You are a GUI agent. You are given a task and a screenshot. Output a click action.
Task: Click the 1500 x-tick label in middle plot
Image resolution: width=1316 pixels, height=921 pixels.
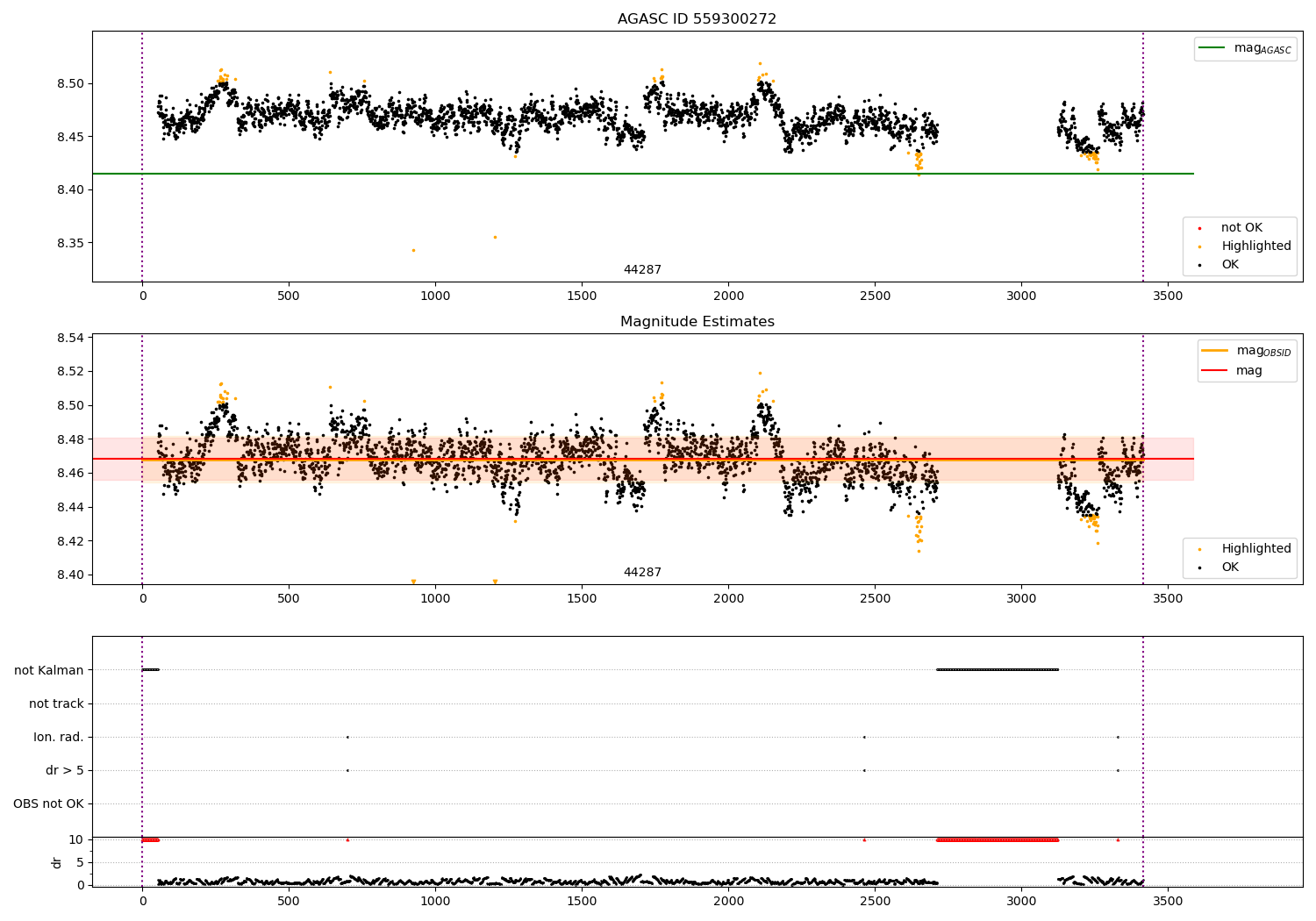582,599
